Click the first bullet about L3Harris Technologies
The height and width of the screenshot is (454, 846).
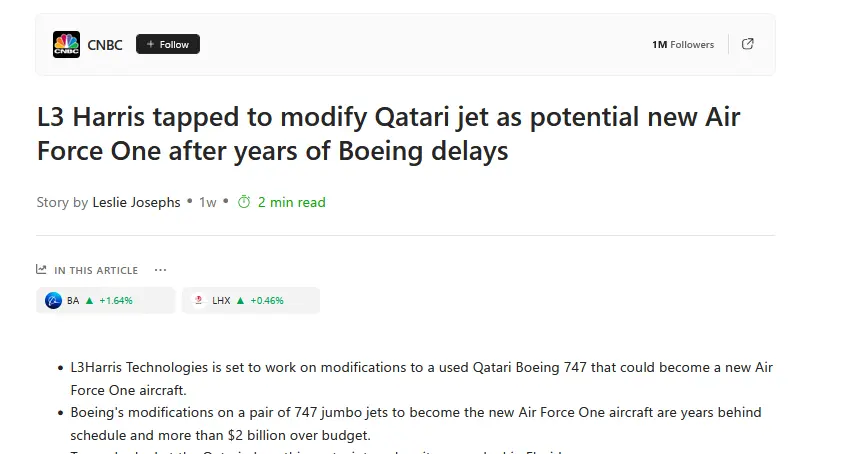point(421,378)
